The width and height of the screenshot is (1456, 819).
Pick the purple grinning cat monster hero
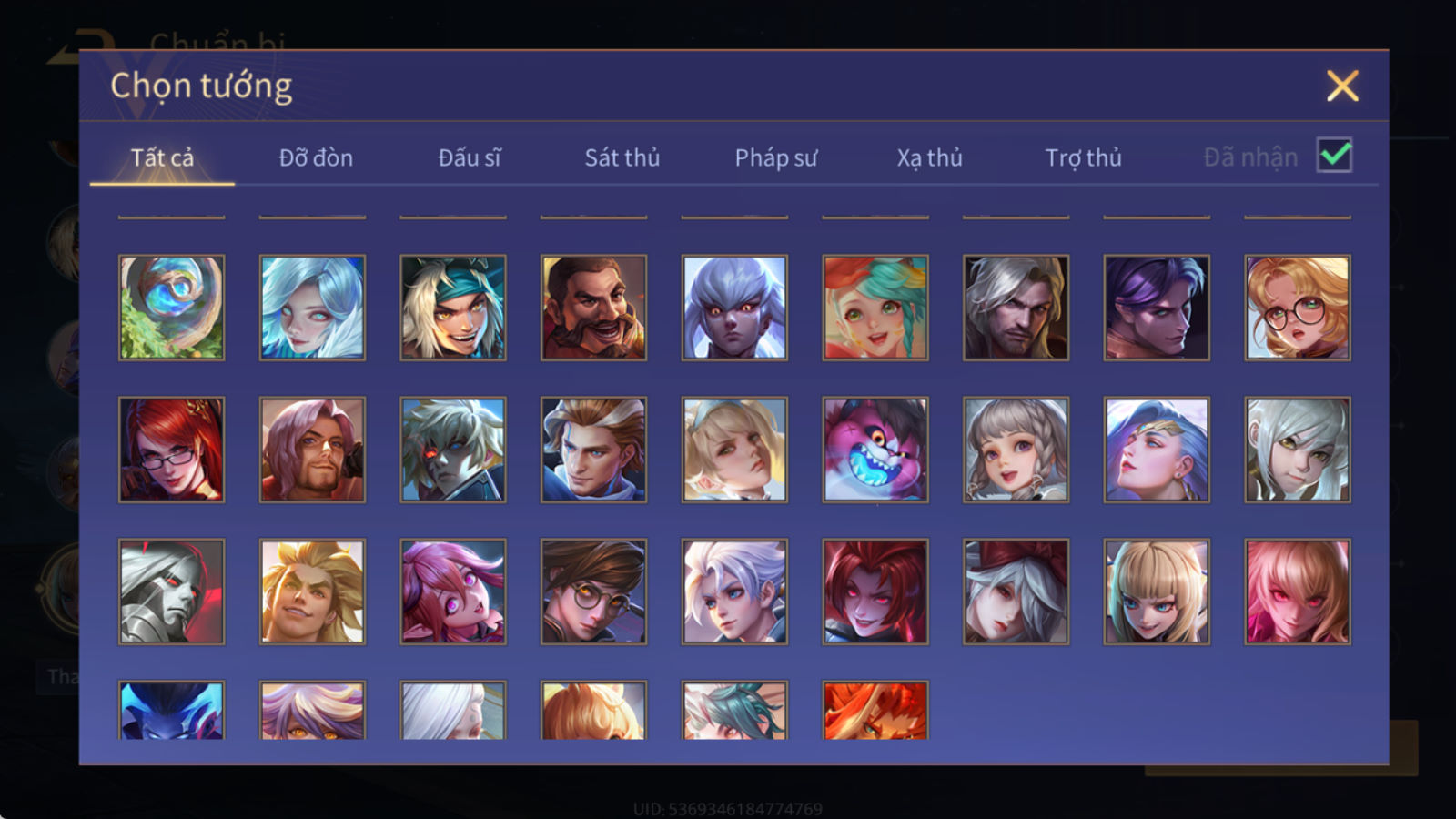(875, 450)
